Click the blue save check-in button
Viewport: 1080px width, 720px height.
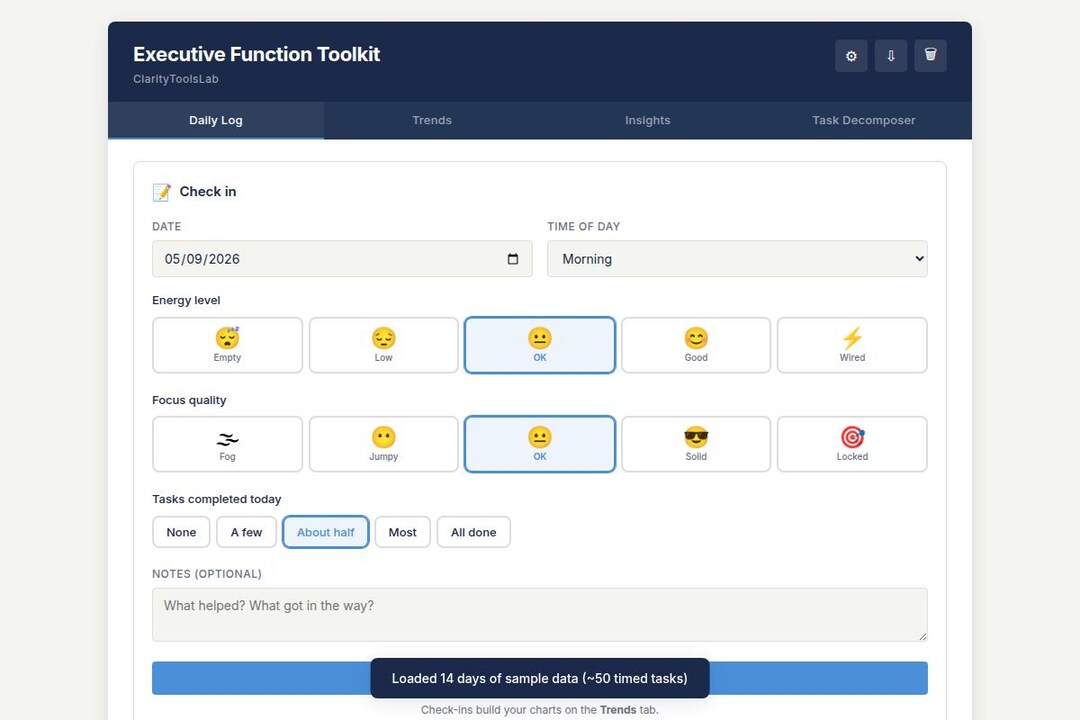(540, 678)
